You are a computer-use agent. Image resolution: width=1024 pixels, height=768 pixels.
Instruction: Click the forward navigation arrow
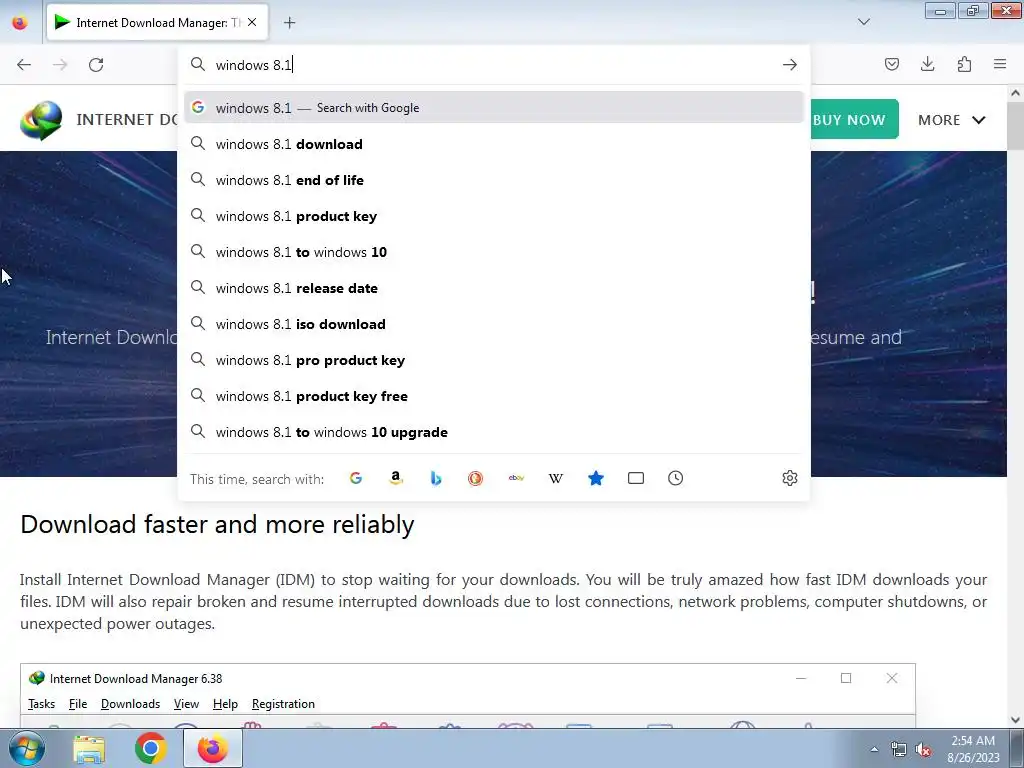coord(60,65)
